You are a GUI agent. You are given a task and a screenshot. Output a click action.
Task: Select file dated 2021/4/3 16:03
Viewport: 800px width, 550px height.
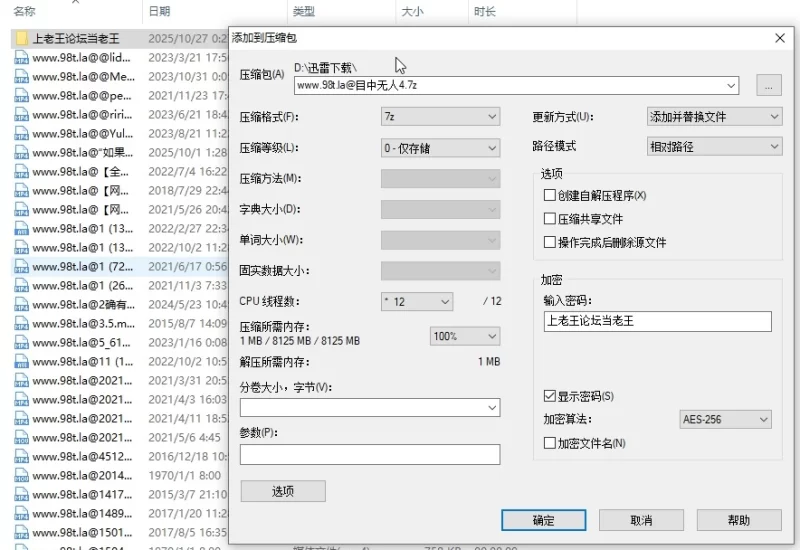pyautogui.click(x=121, y=399)
